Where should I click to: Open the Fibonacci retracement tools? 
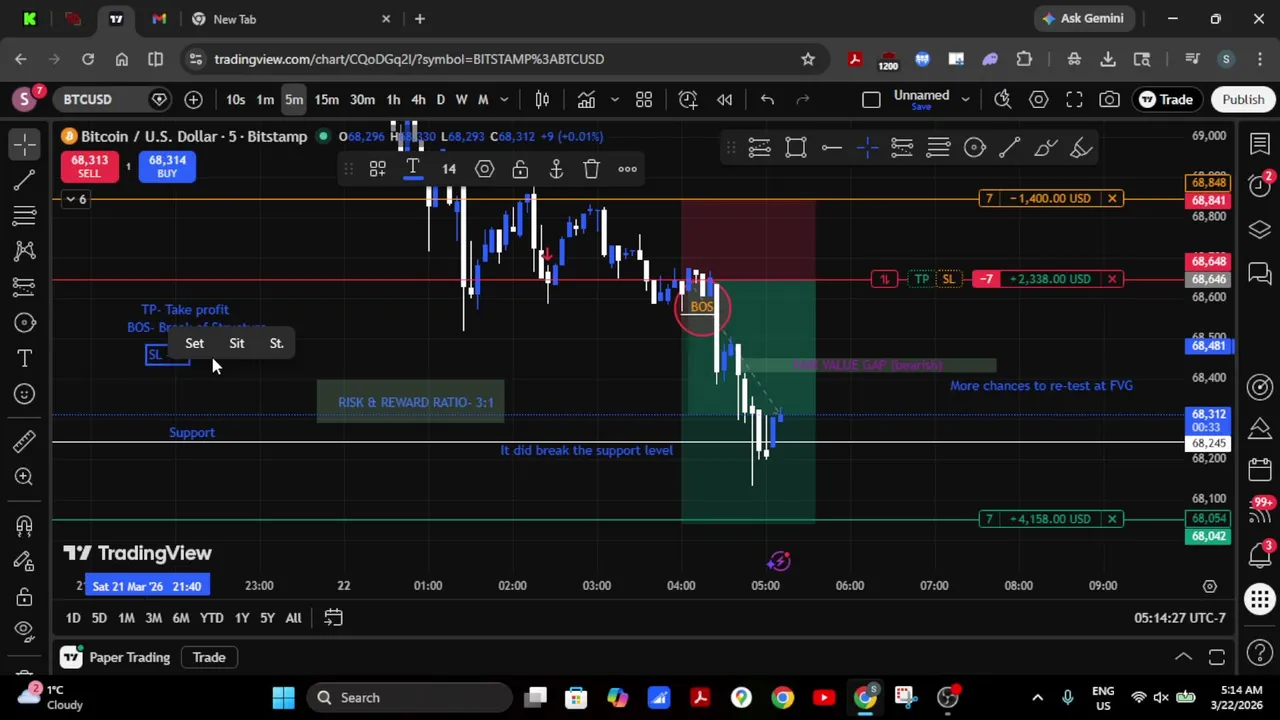click(x=25, y=215)
